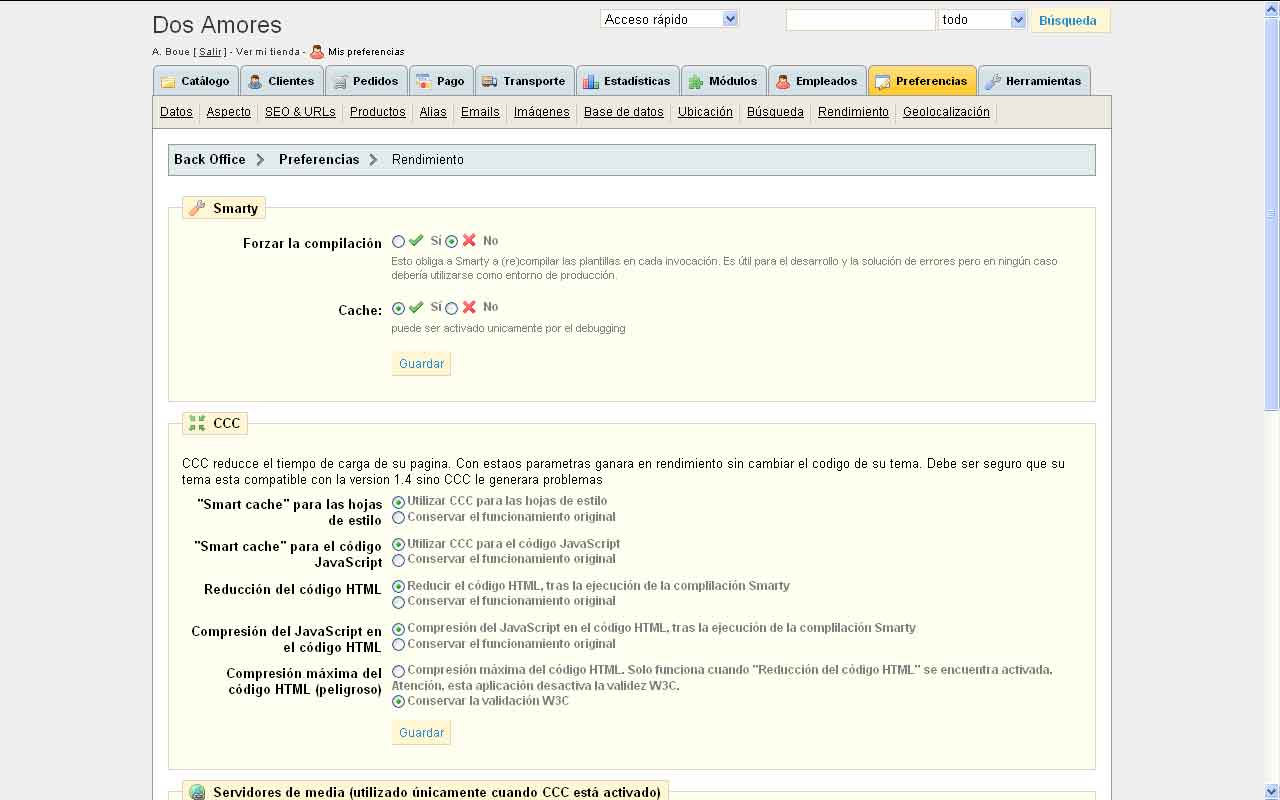Open the Acceso rápido dropdown

click(669, 19)
